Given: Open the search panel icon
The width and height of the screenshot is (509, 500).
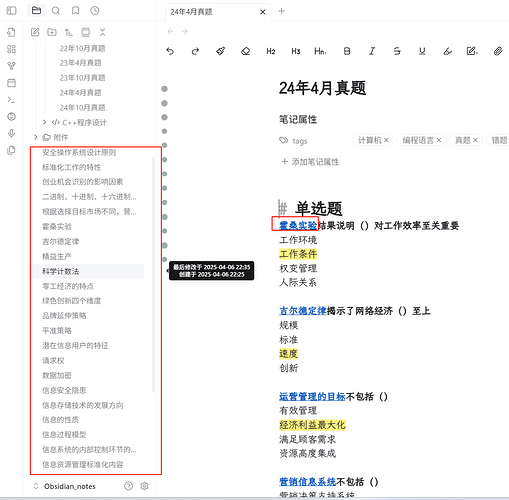Looking at the screenshot, I should pos(56,11).
